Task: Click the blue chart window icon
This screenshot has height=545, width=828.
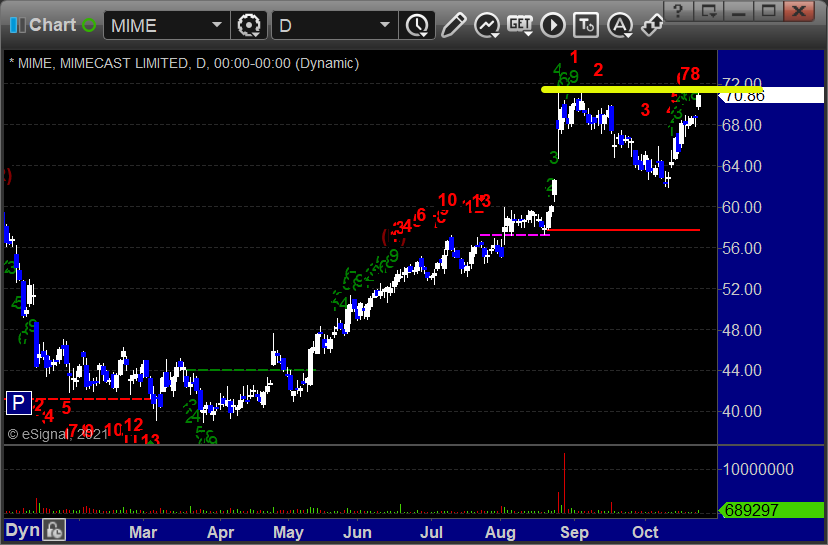Action: pyautogui.click(x=17, y=25)
